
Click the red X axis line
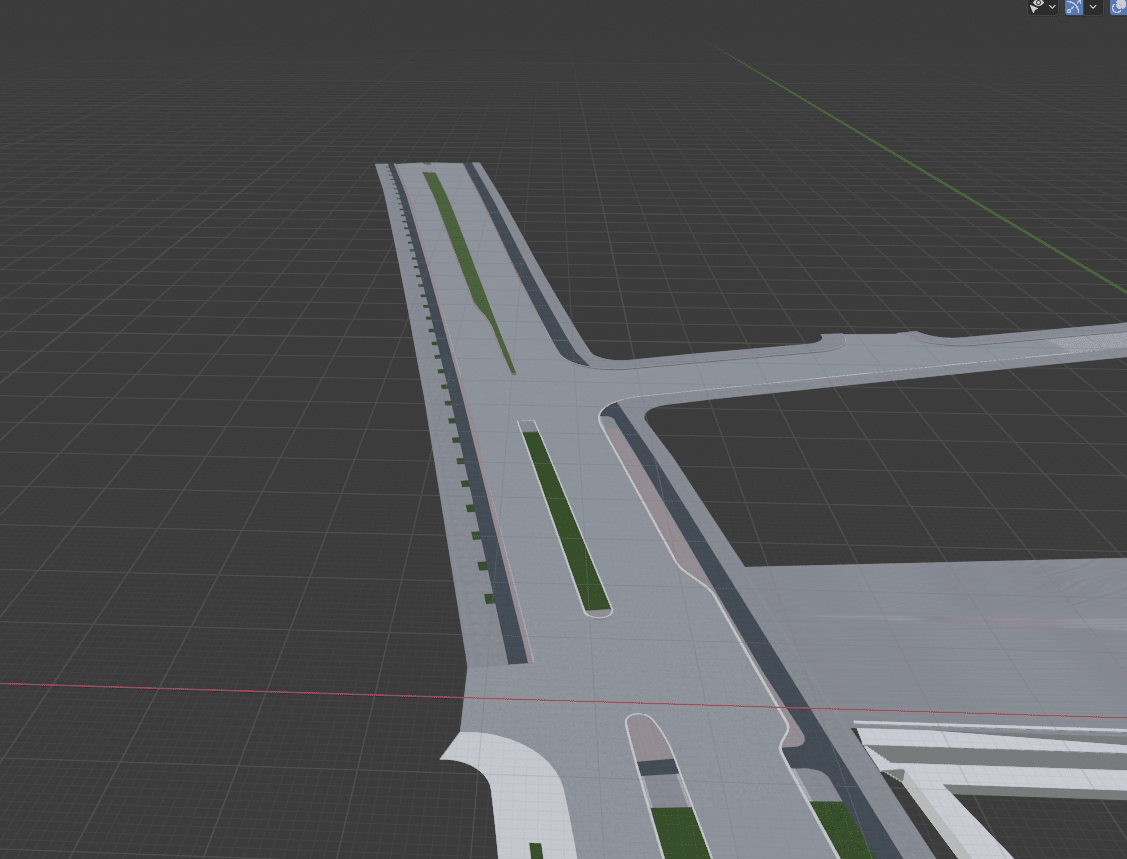pyautogui.click(x=200, y=688)
